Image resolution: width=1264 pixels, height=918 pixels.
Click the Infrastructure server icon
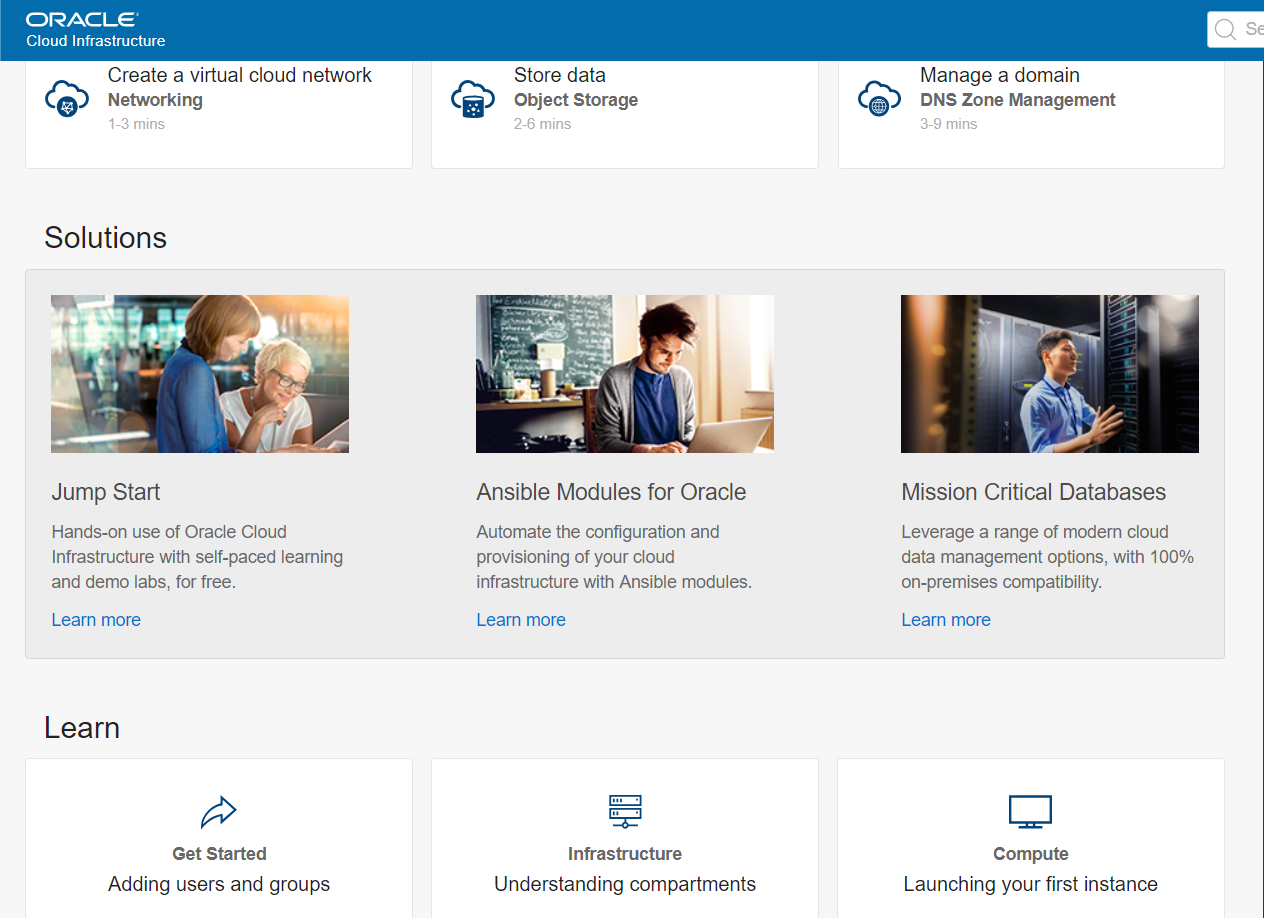(x=625, y=811)
